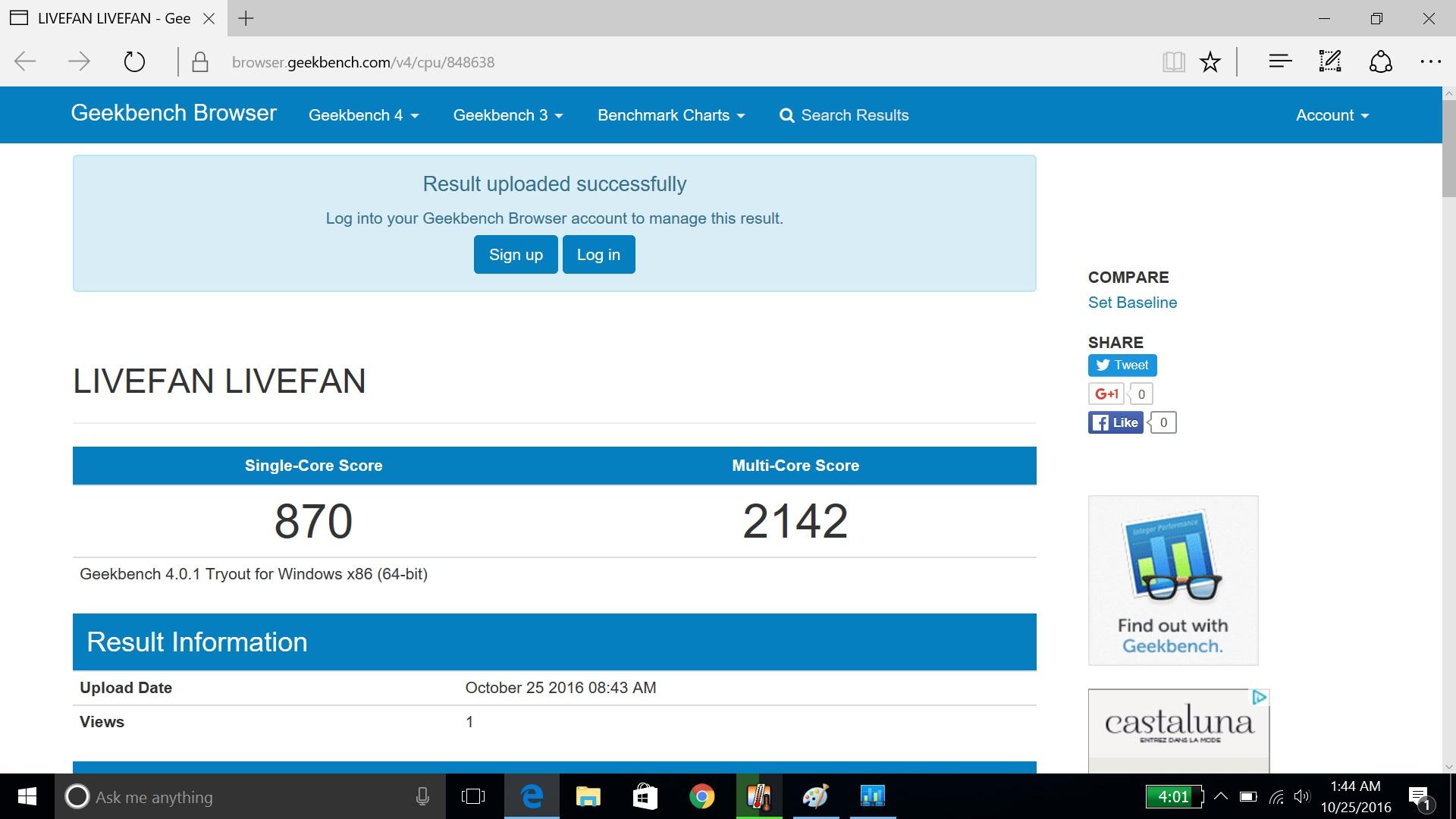
Task: Click the taskbar clock showing 1:44 AM
Action: click(1356, 796)
